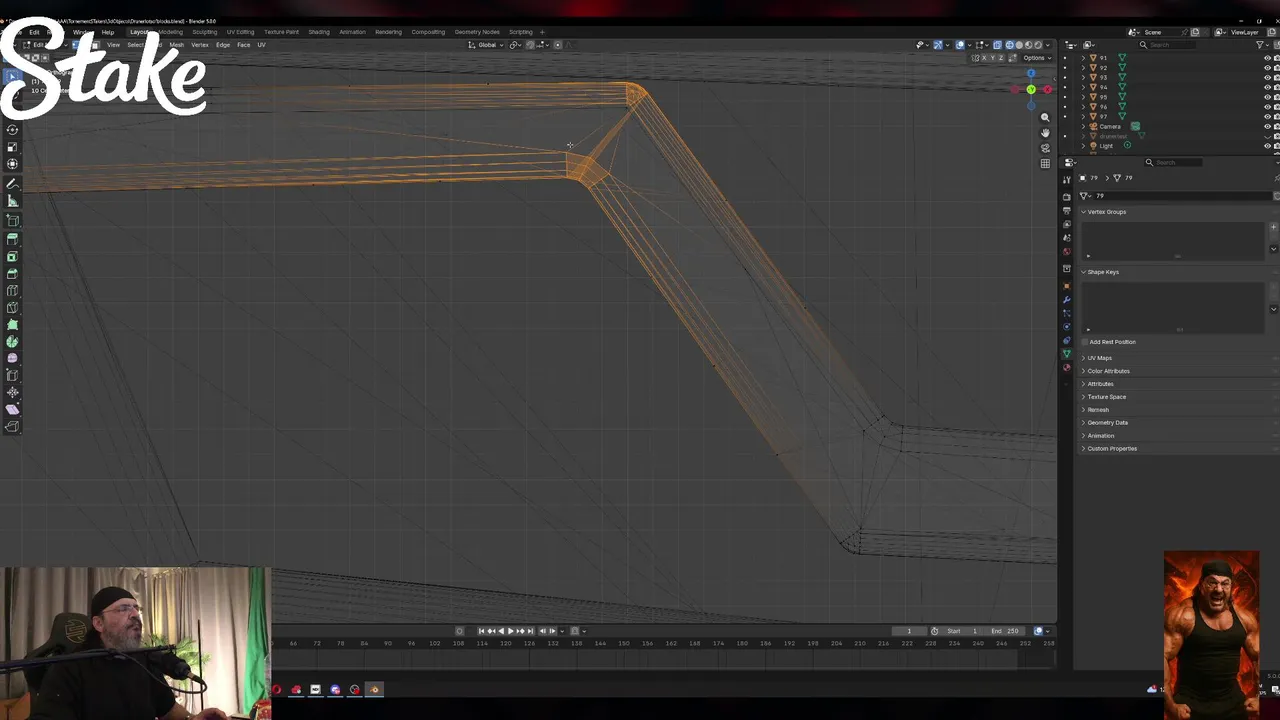This screenshot has width=1280, height=720.
Task: Open the viewport Options dropdown
Action: coord(1036,58)
